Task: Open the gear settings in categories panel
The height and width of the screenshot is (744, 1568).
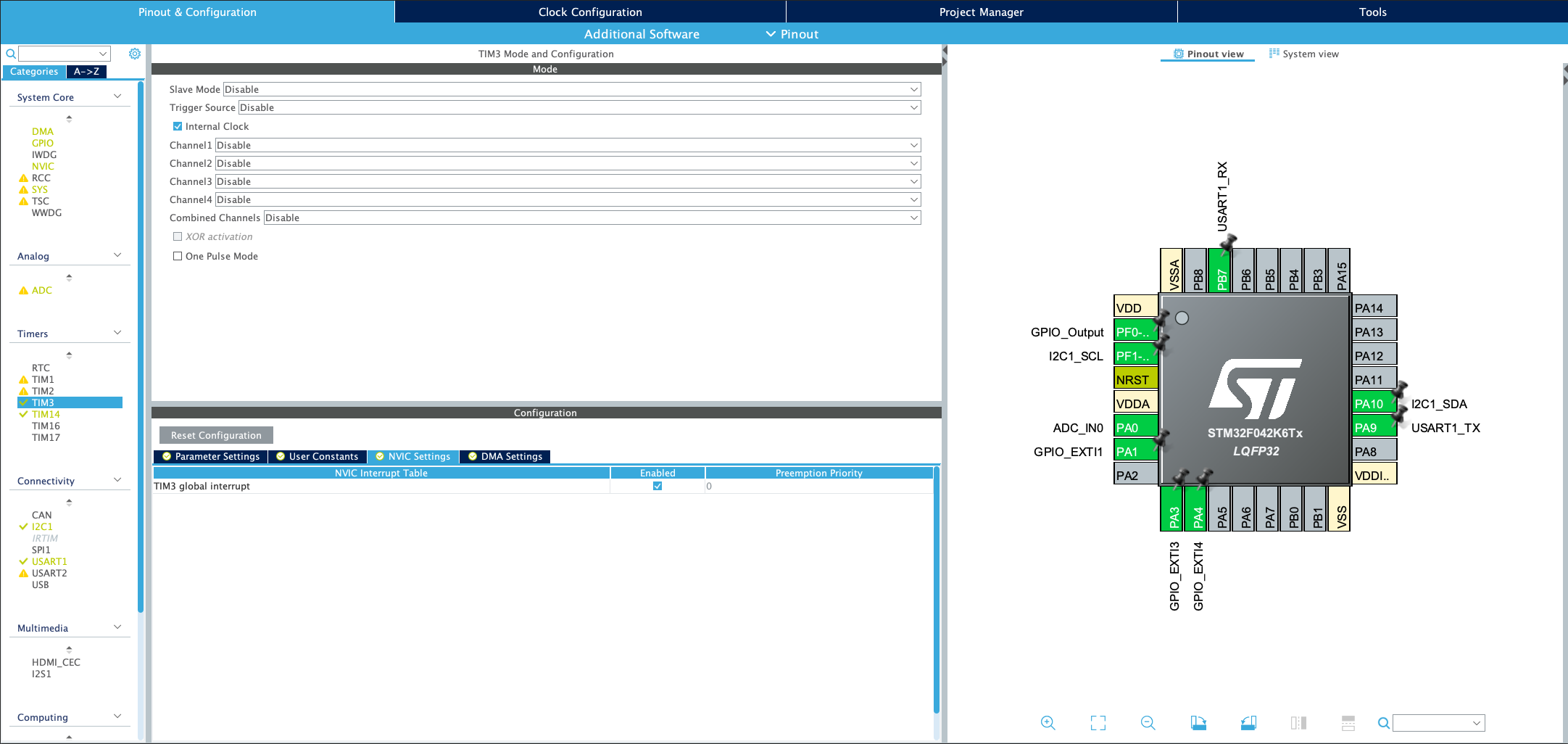Action: (x=135, y=54)
